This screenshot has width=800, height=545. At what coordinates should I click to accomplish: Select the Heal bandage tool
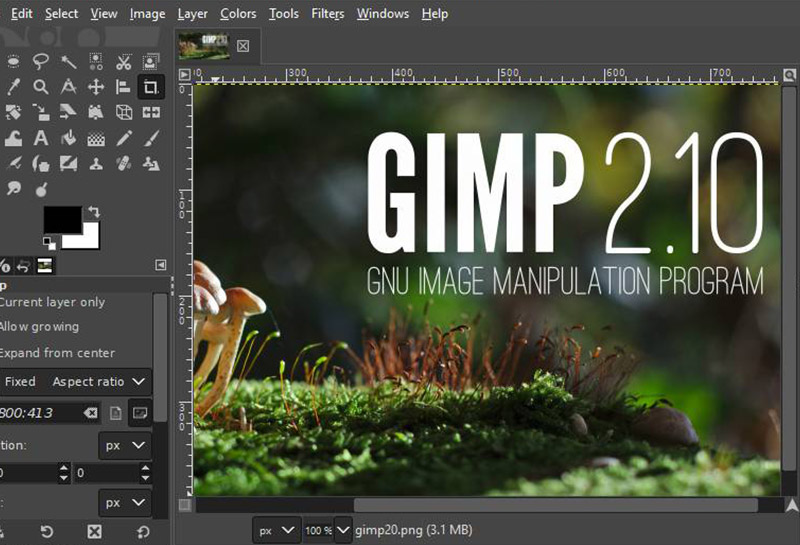[x=123, y=164]
